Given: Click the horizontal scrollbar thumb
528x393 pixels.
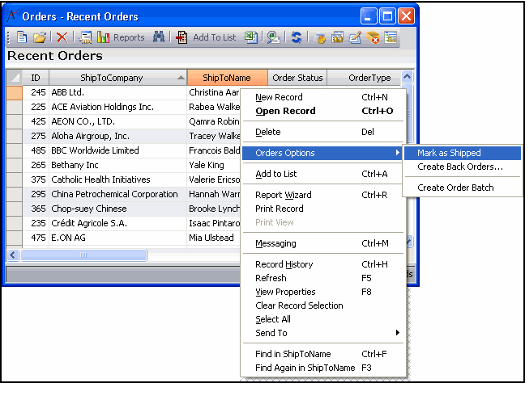Looking at the screenshot, I should click(x=84, y=255).
